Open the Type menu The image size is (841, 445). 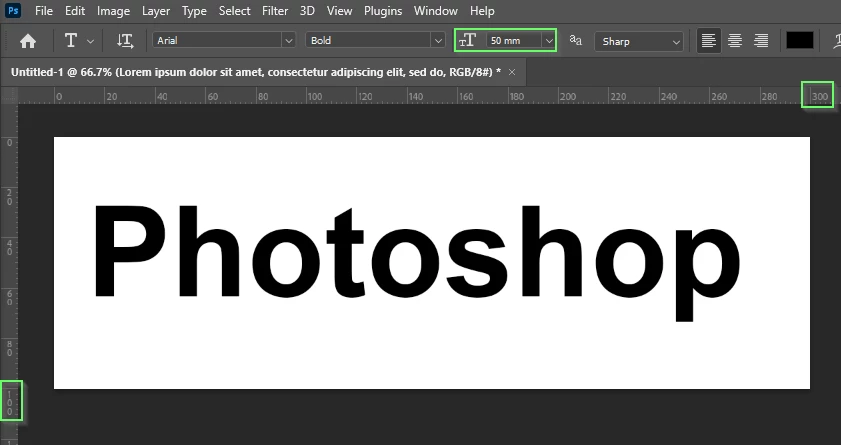(x=194, y=11)
